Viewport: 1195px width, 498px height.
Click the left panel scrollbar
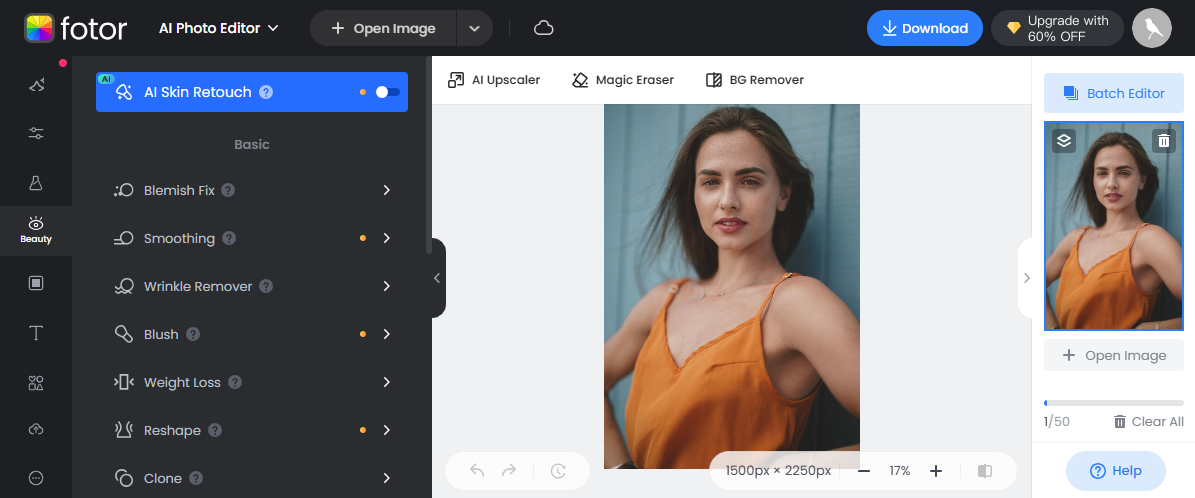click(x=428, y=157)
